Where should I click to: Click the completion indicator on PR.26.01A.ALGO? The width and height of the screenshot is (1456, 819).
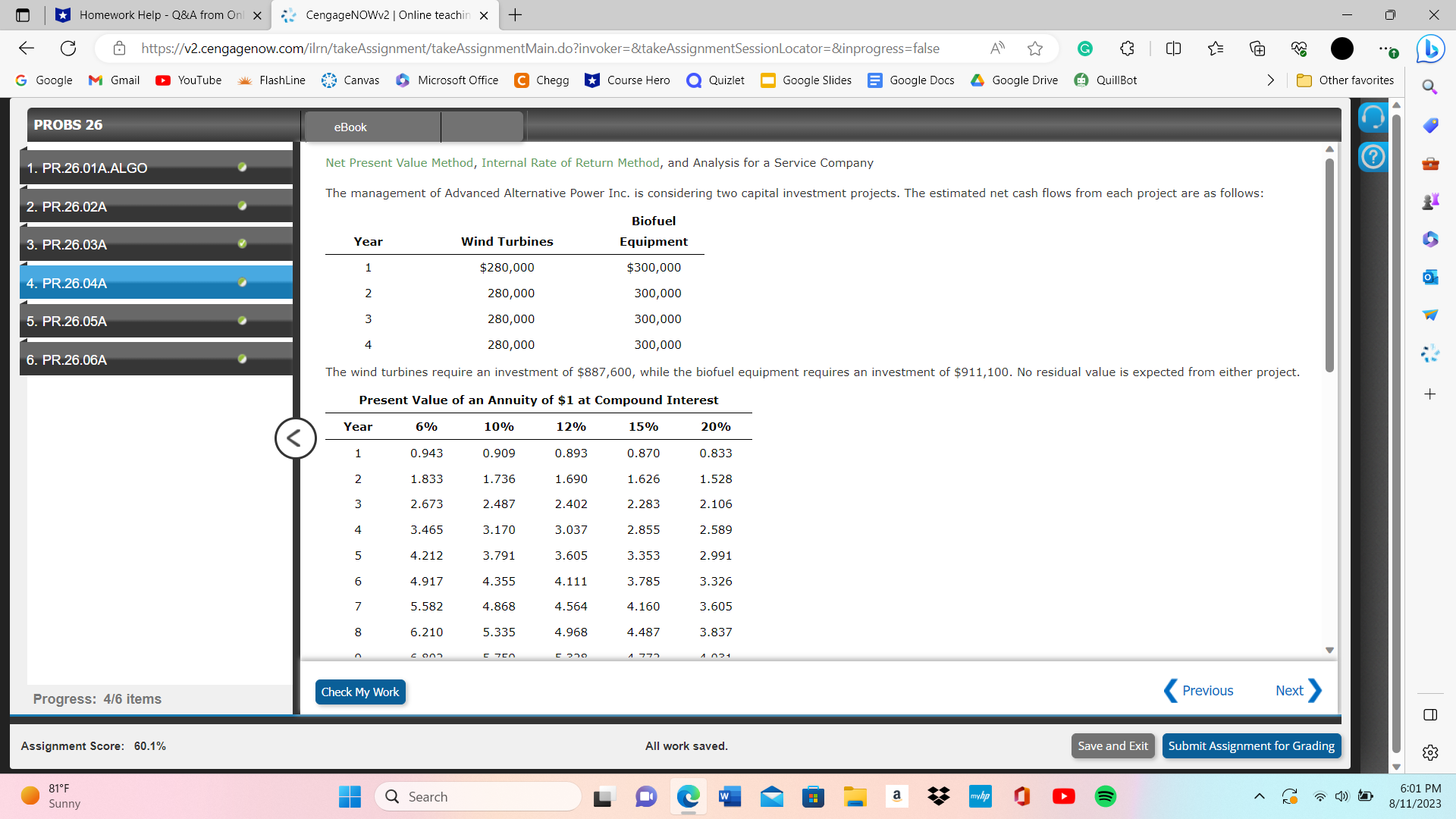click(241, 167)
